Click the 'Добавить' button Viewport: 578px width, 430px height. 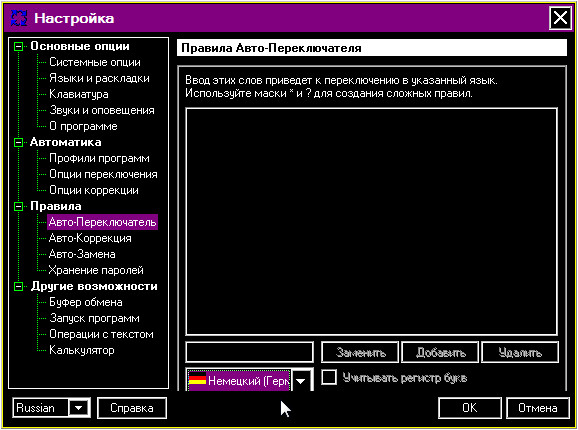440,352
